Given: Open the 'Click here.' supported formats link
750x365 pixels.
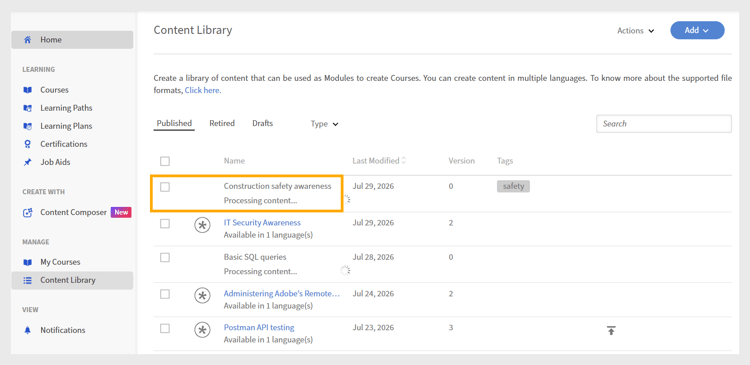Looking at the screenshot, I should point(203,90).
